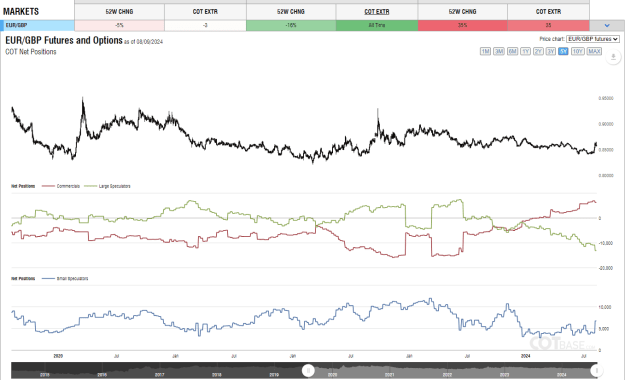Click the MARKETS heading
Image resolution: width=625 pixels, height=380 pixels.
coord(21,12)
